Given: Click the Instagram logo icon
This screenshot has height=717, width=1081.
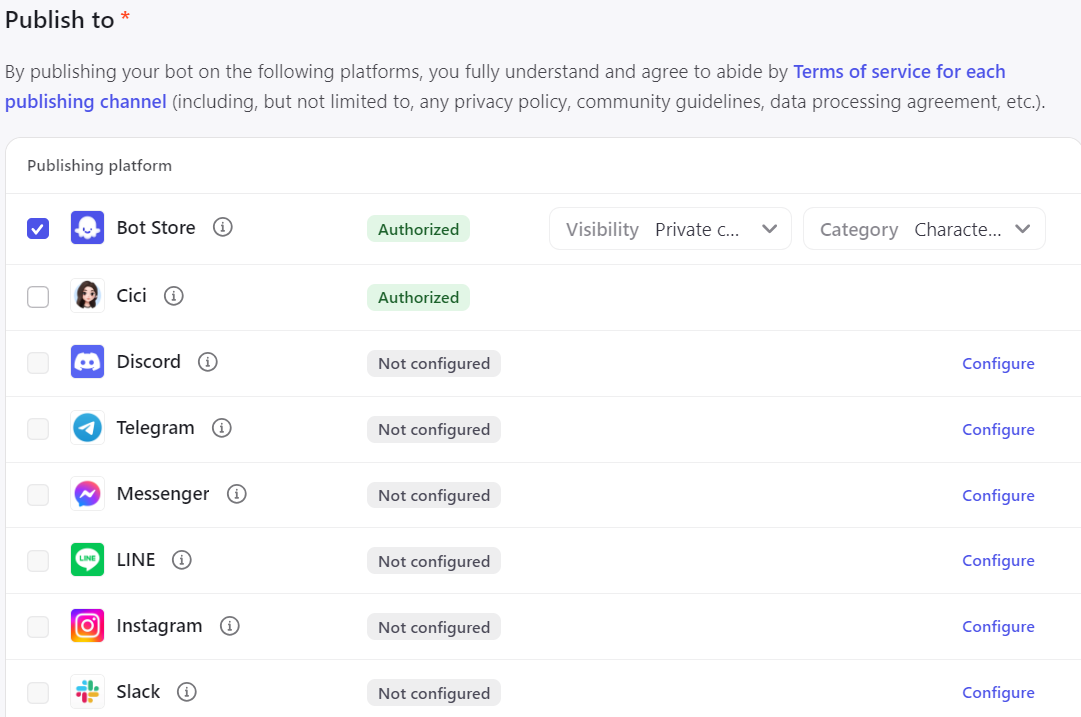Looking at the screenshot, I should point(88,626).
